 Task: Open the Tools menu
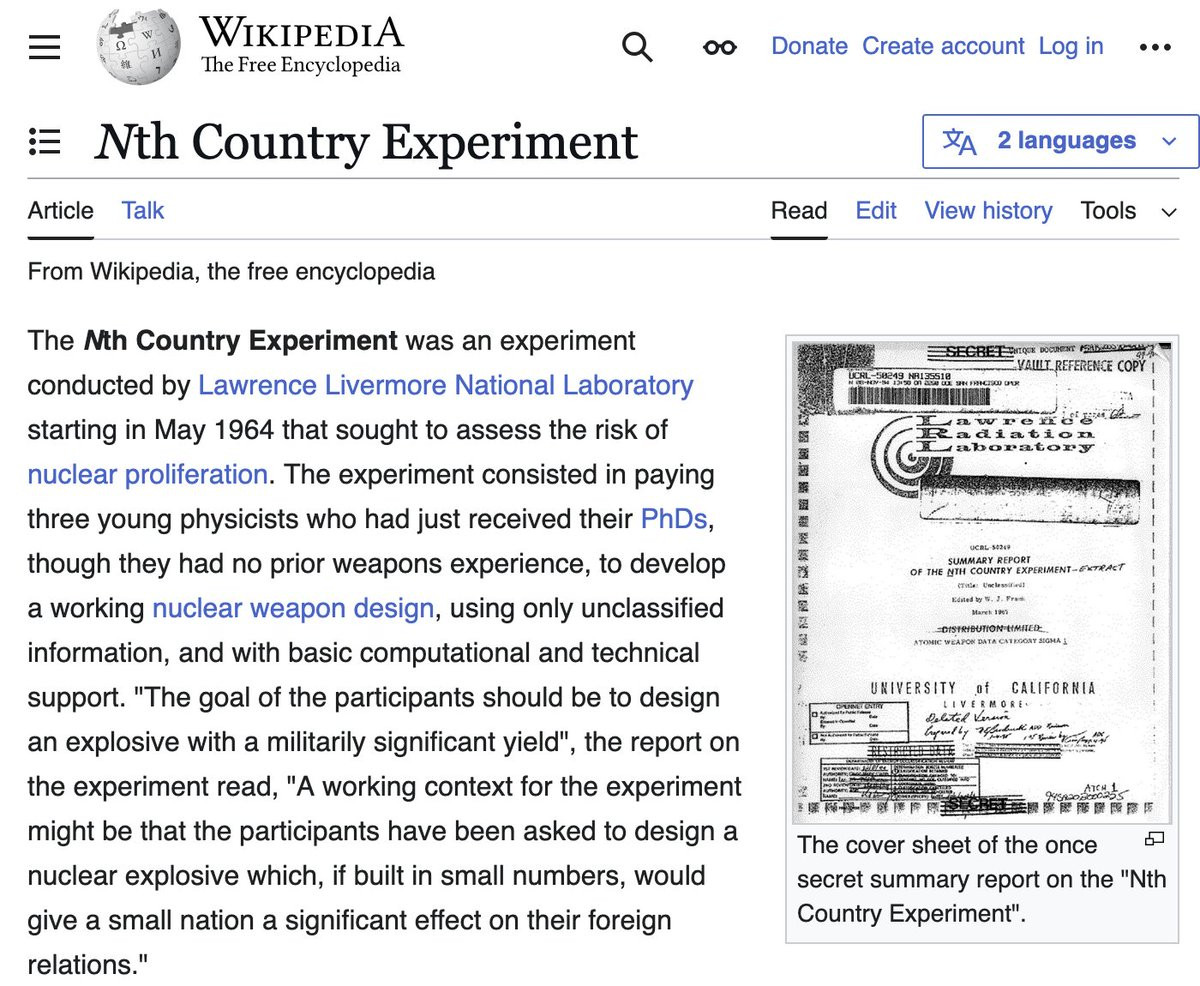pyautogui.click(x=1108, y=211)
